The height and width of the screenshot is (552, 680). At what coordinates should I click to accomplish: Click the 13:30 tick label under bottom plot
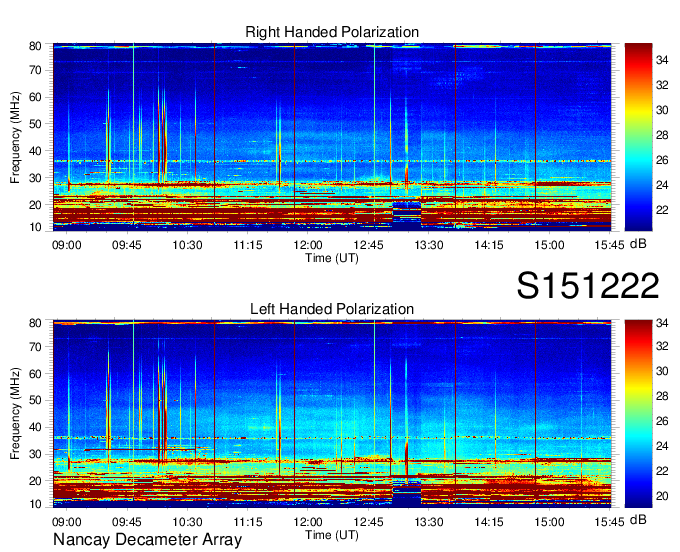(x=428, y=522)
